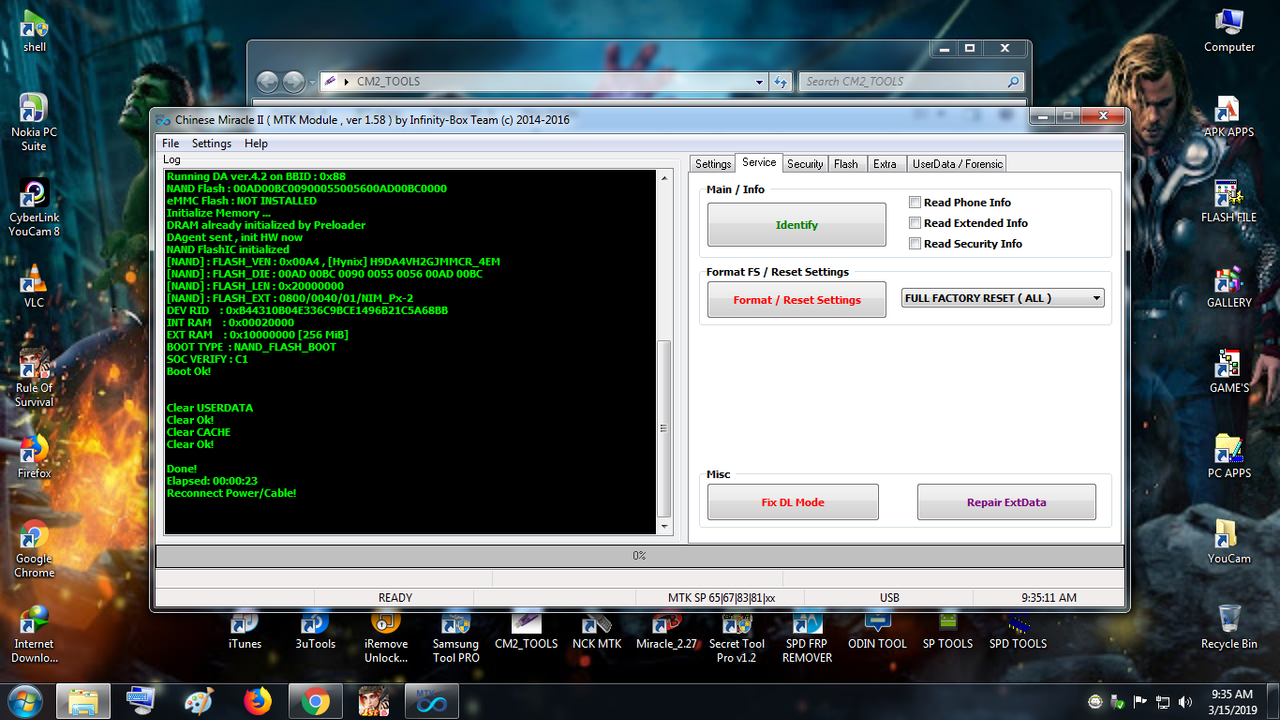Open Google Chrome desktop shortcut

tap(34, 549)
